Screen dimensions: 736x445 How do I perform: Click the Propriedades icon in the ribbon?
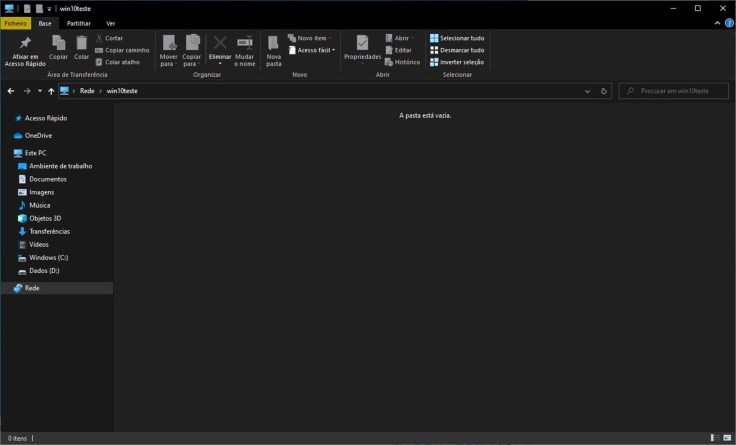tap(362, 43)
